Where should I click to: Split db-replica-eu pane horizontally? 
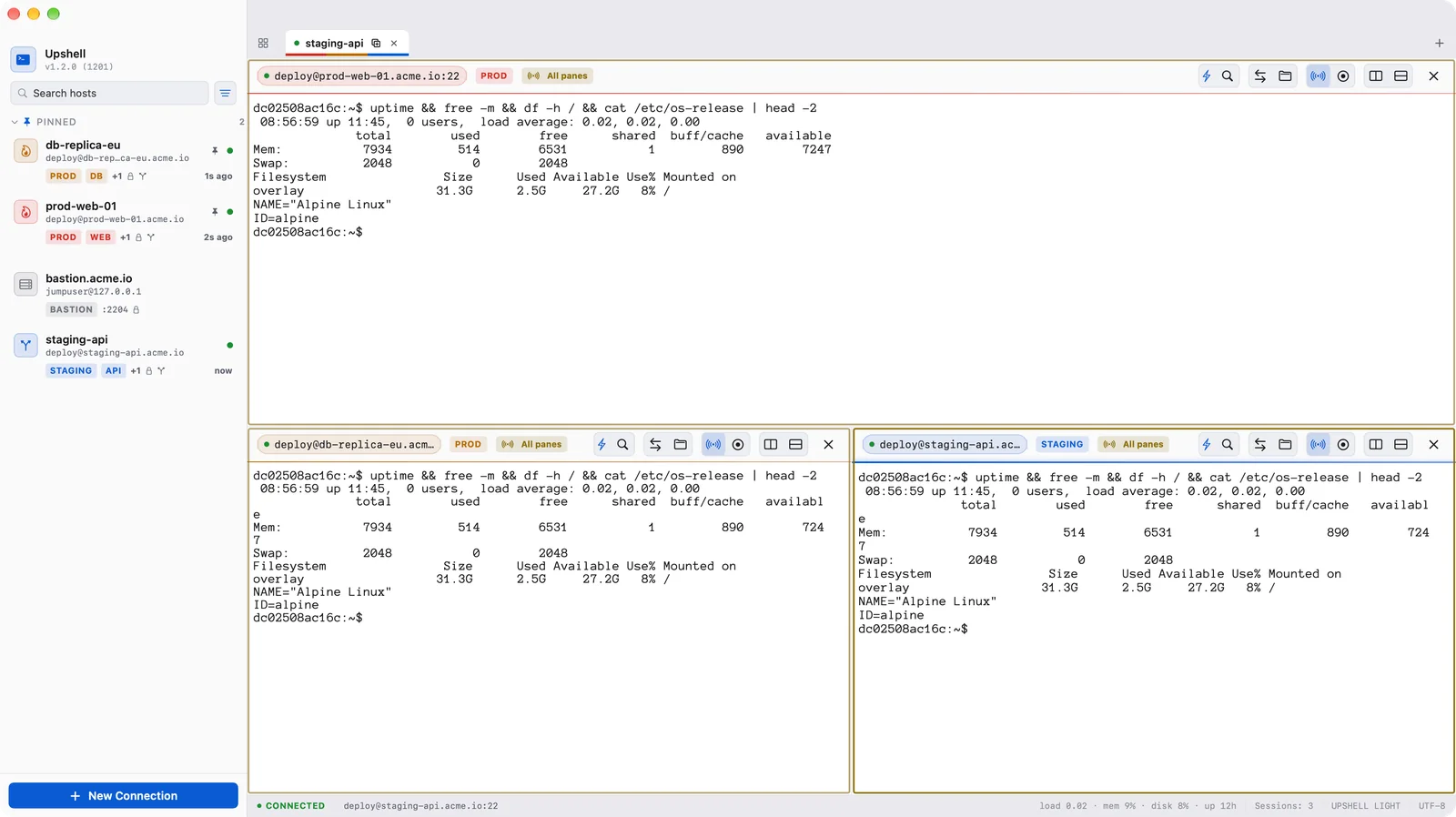[795, 445]
